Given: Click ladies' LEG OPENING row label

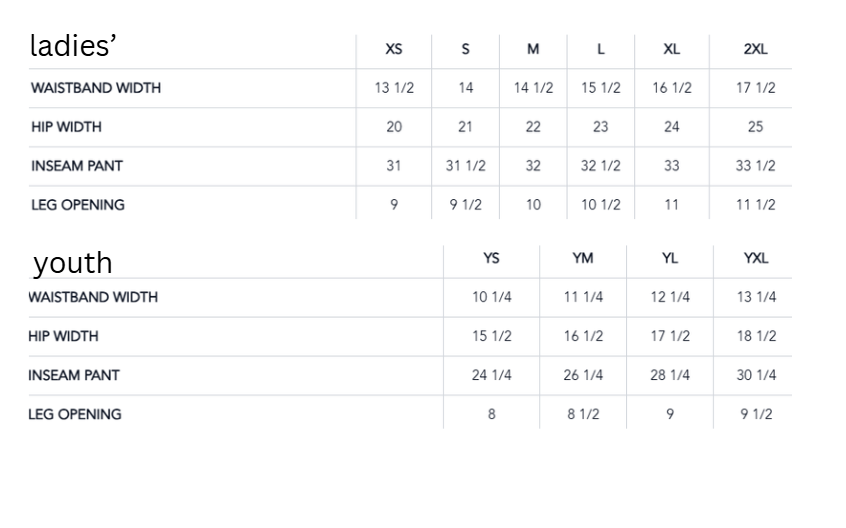Looking at the screenshot, I should [x=78, y=205].
